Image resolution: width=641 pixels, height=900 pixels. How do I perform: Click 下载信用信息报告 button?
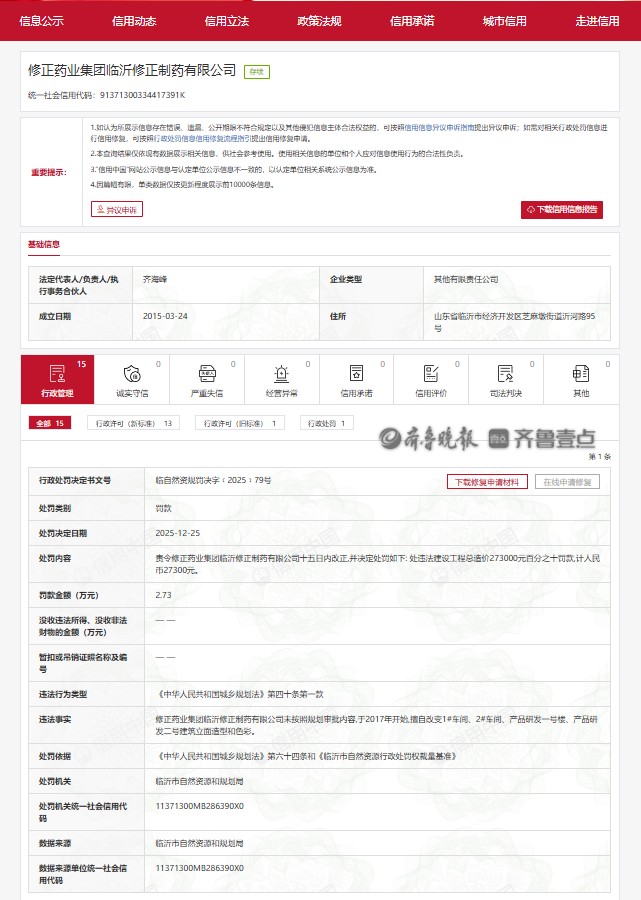coord(562,210)
